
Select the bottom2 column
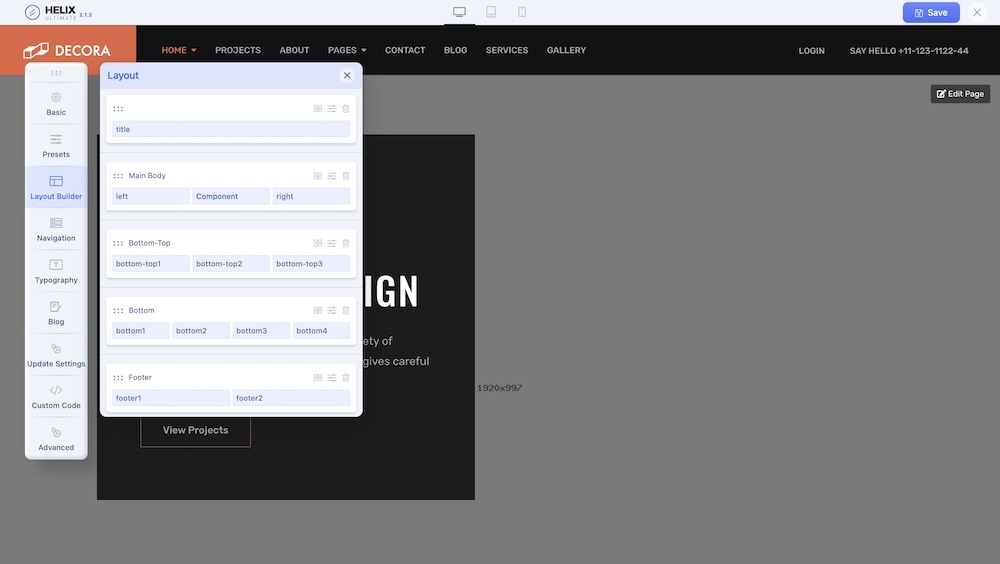click(201, 330)
